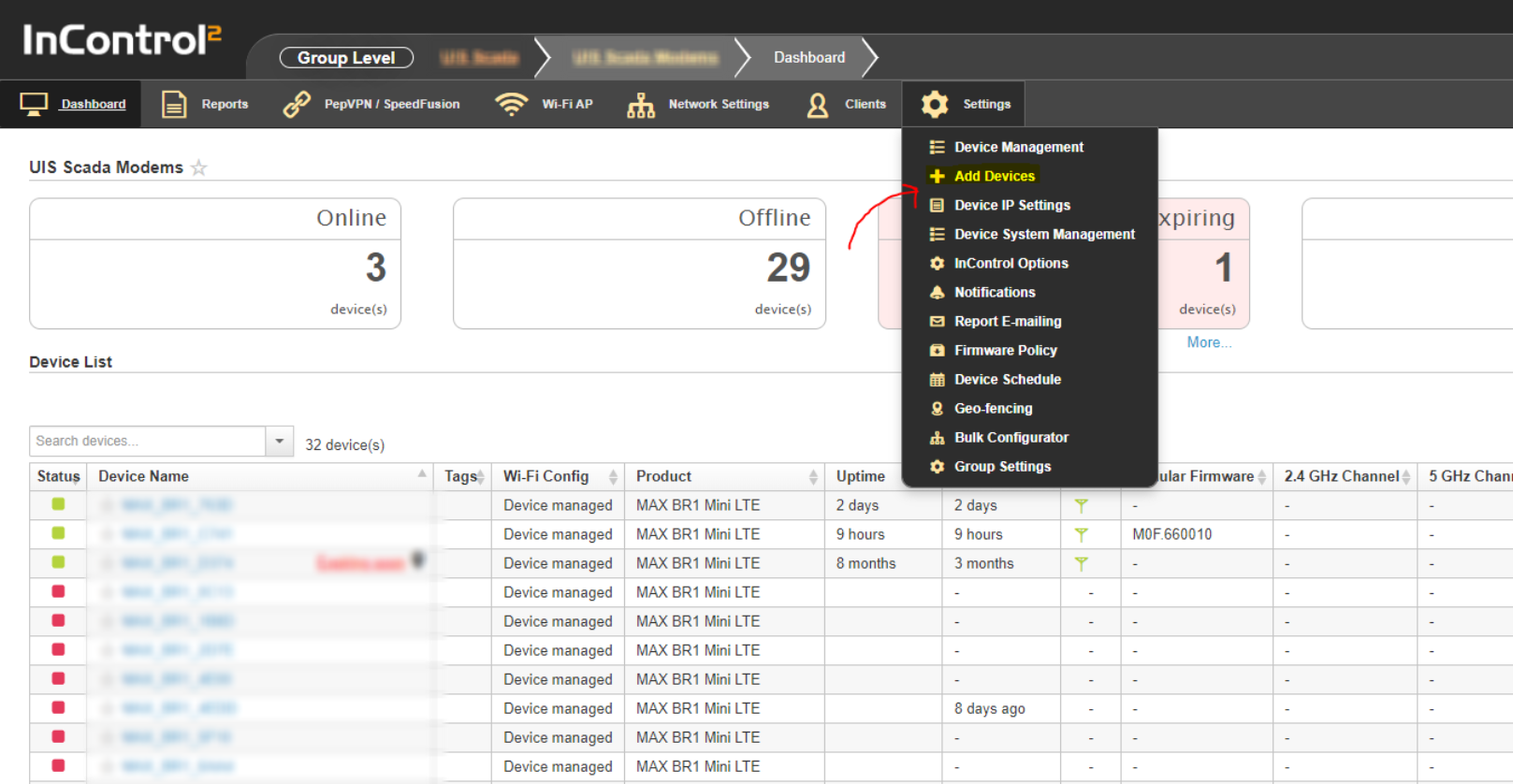This screenshot has height=784, width=1513.
Task: Click the Search devices input field
Action: [148, 441]
